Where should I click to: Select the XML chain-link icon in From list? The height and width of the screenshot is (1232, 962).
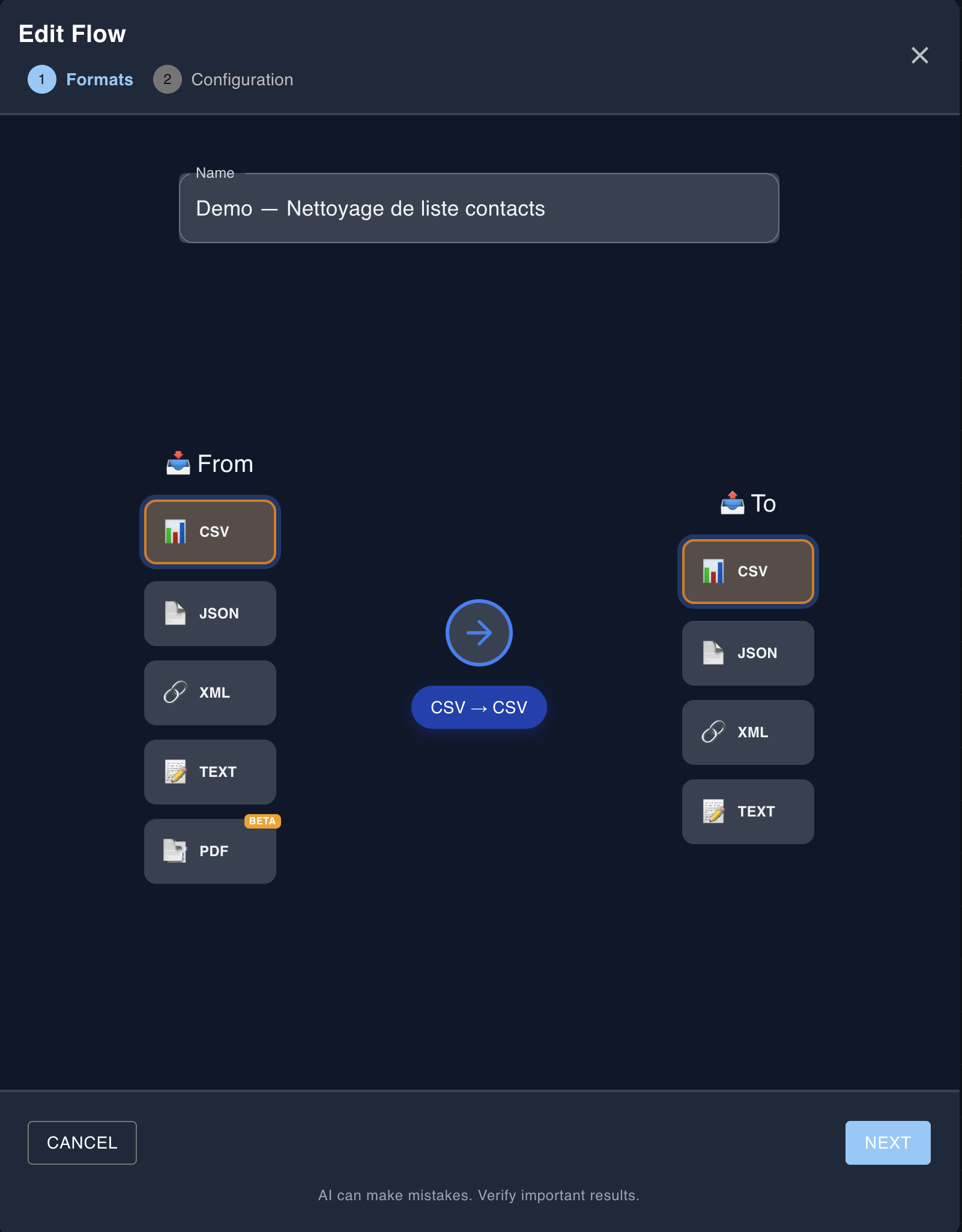coord(174,692)
